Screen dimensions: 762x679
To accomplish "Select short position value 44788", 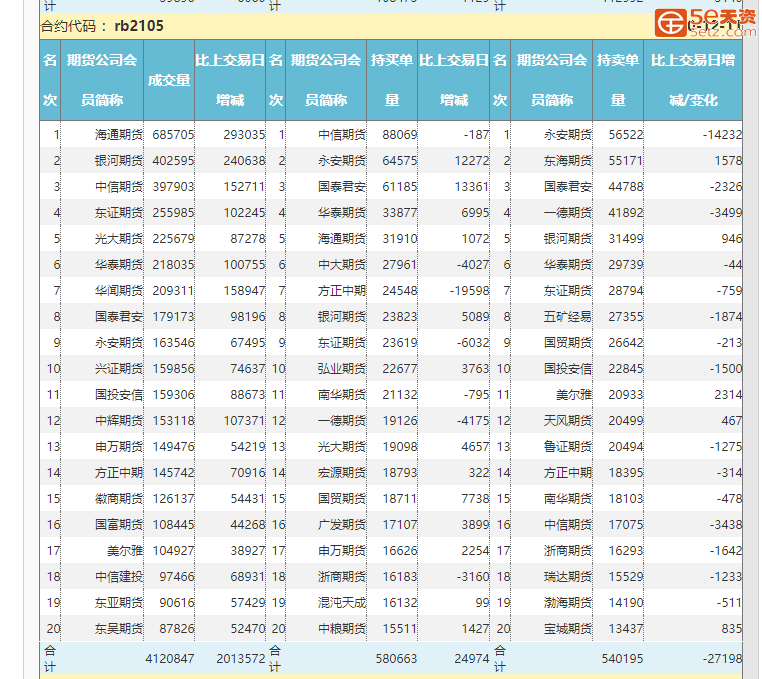I will (x=626, y=187).
